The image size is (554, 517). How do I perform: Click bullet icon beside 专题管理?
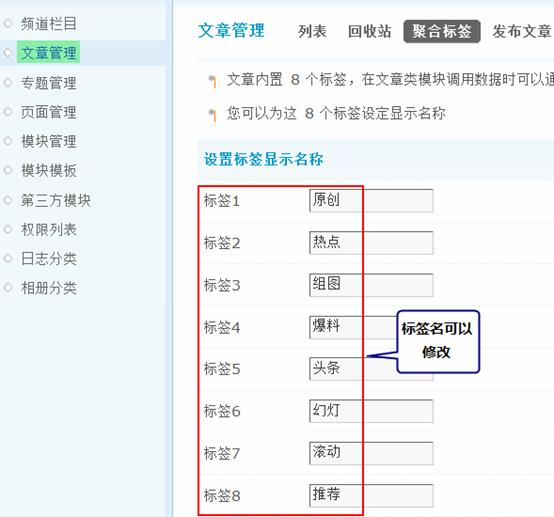pyautogui.click(x=8, y=83)
